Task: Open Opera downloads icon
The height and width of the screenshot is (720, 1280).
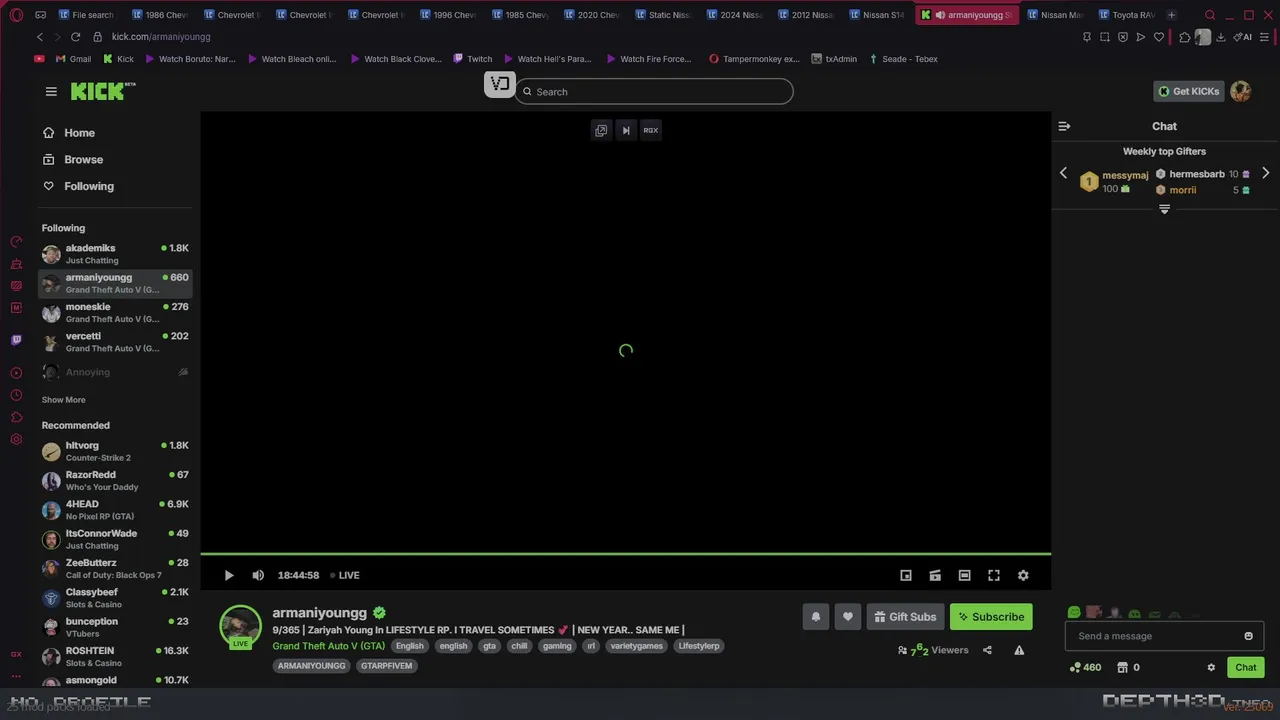Action: pyautogui.click(x=1220, y=37)
